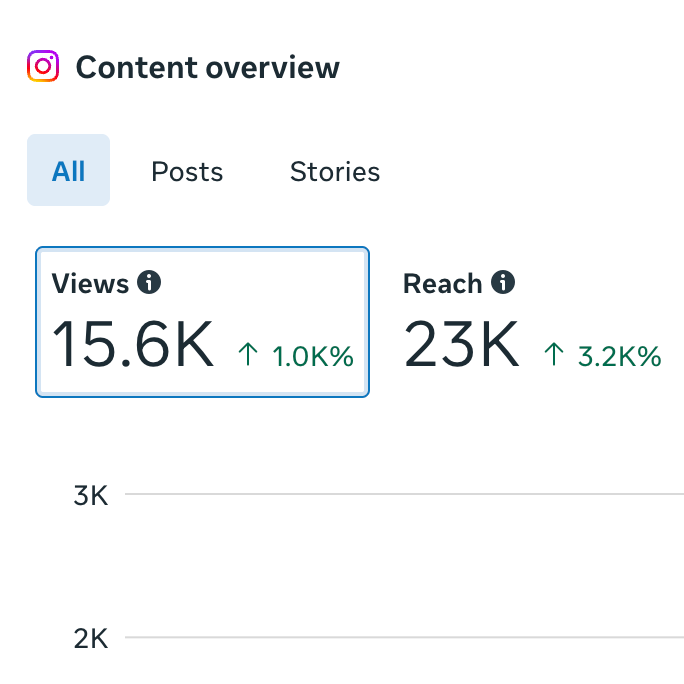Click the green up arrow beside 3.2K%
The image size is (684, 684).
(x=554, y=354)
